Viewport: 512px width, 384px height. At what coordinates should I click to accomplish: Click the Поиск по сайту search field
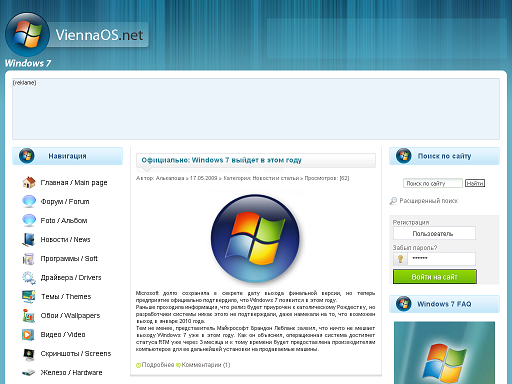click(x=433, y=183)
